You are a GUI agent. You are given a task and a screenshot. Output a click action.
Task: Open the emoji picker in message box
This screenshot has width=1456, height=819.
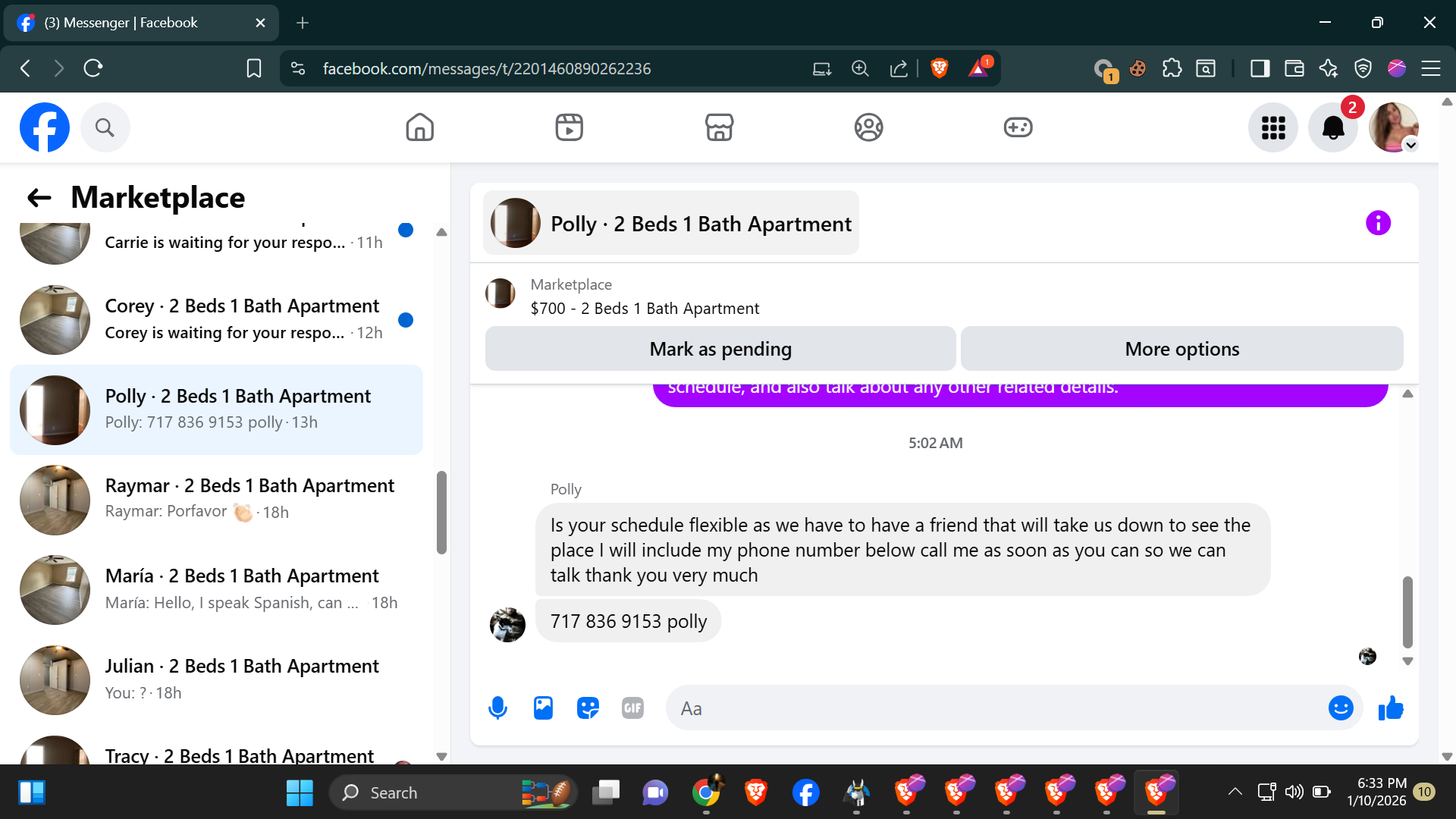(x=1340, y=708)
